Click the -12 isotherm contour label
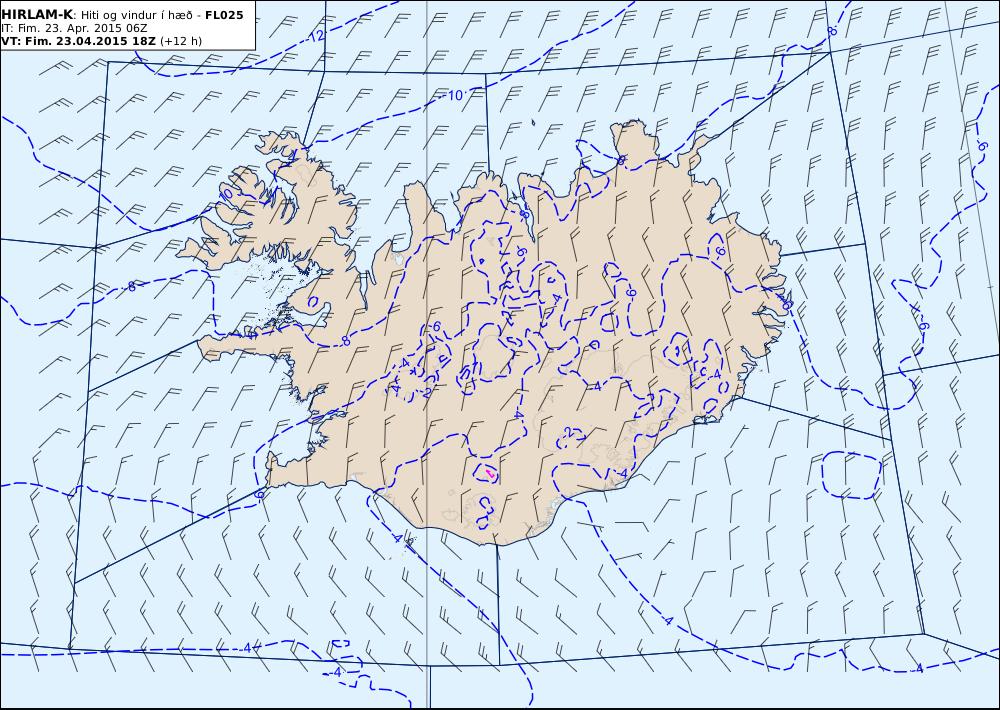This screenshot has width=1000, height=710. (x=316, y=36)
